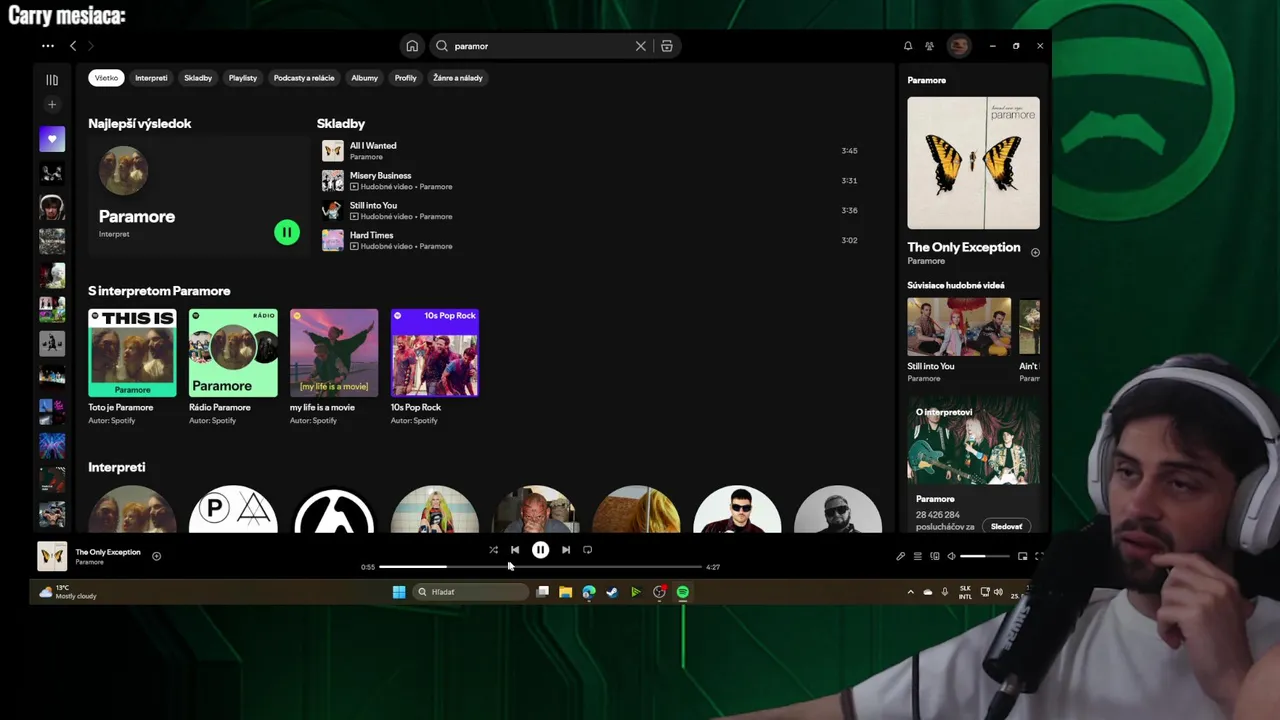Image resolution: width=1280 pixels, height=720 pixels.
Task: Open the my life is a movie playlist
Action: pos(334,367)
